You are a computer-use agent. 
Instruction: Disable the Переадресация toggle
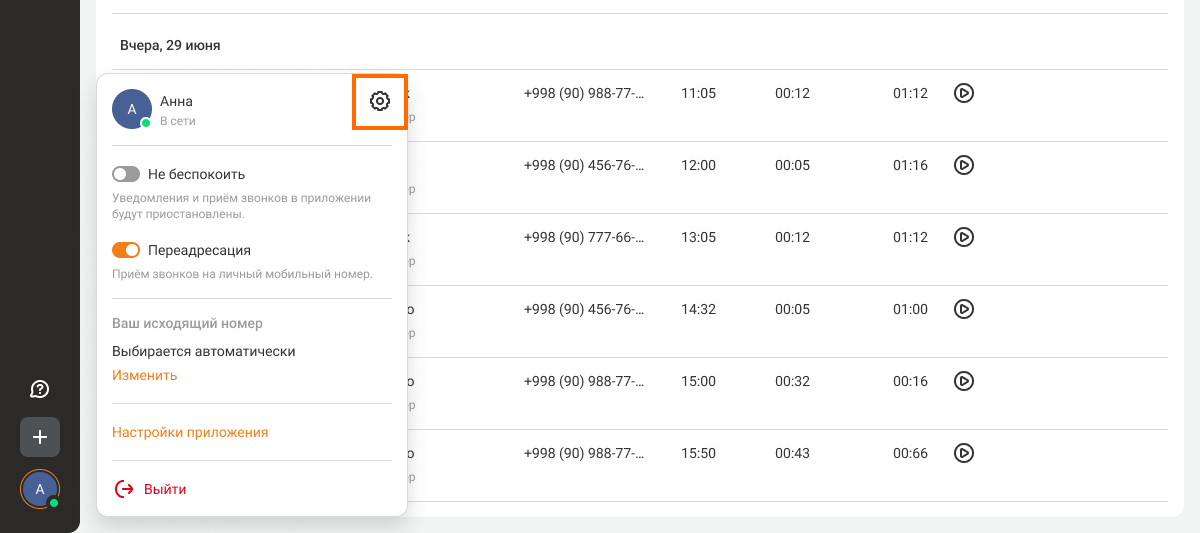click(126, 250)
